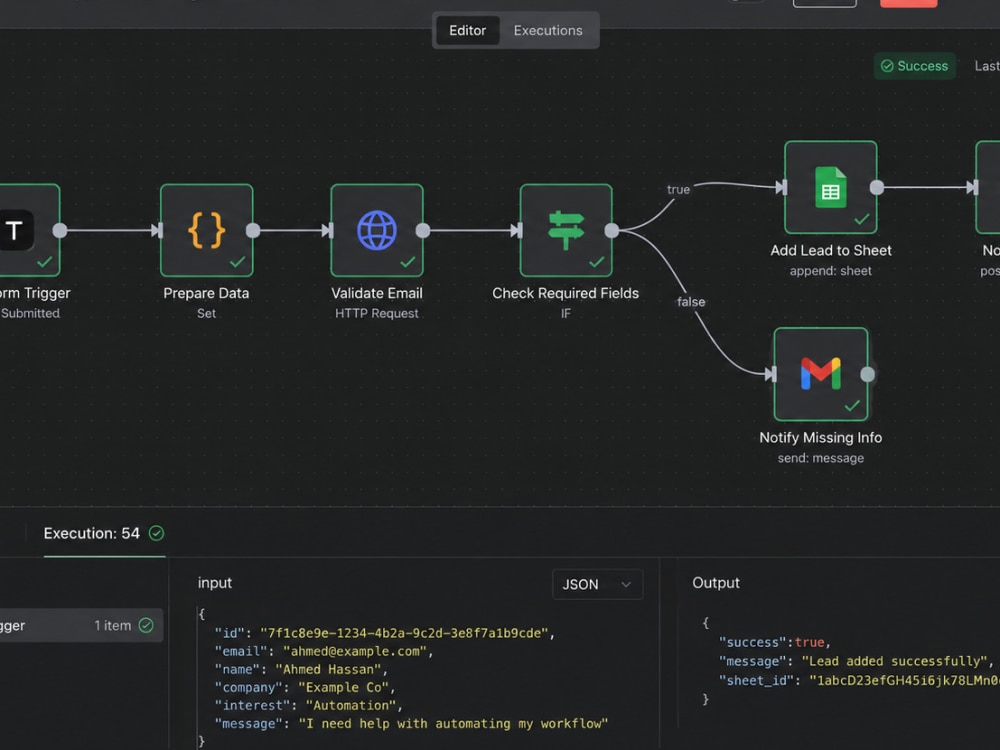Click the Add Lead to Sheet output connector
Image resolution: width=1000 pixels, height=750 pixels.
coord(877,188)
